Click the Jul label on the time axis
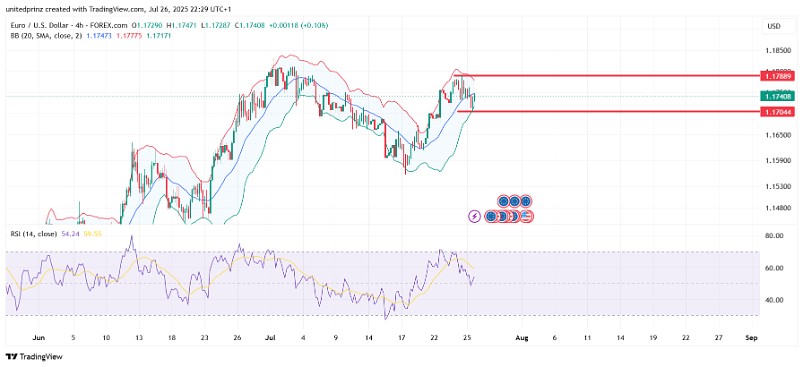The image size is (803, 367). pos(271,338)
